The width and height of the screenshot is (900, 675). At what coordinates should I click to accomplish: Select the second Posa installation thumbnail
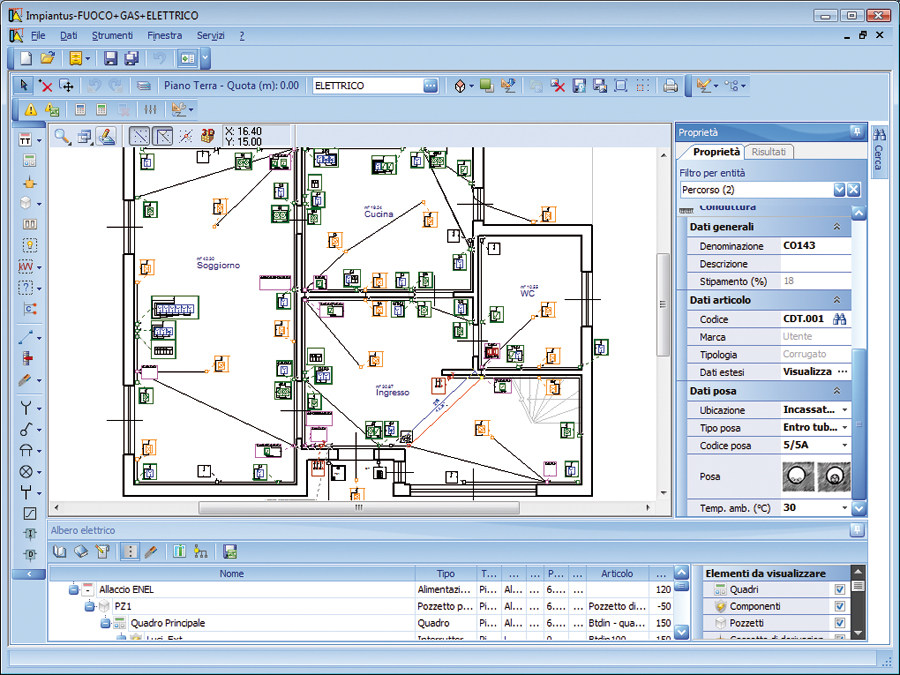click(833, 476)
